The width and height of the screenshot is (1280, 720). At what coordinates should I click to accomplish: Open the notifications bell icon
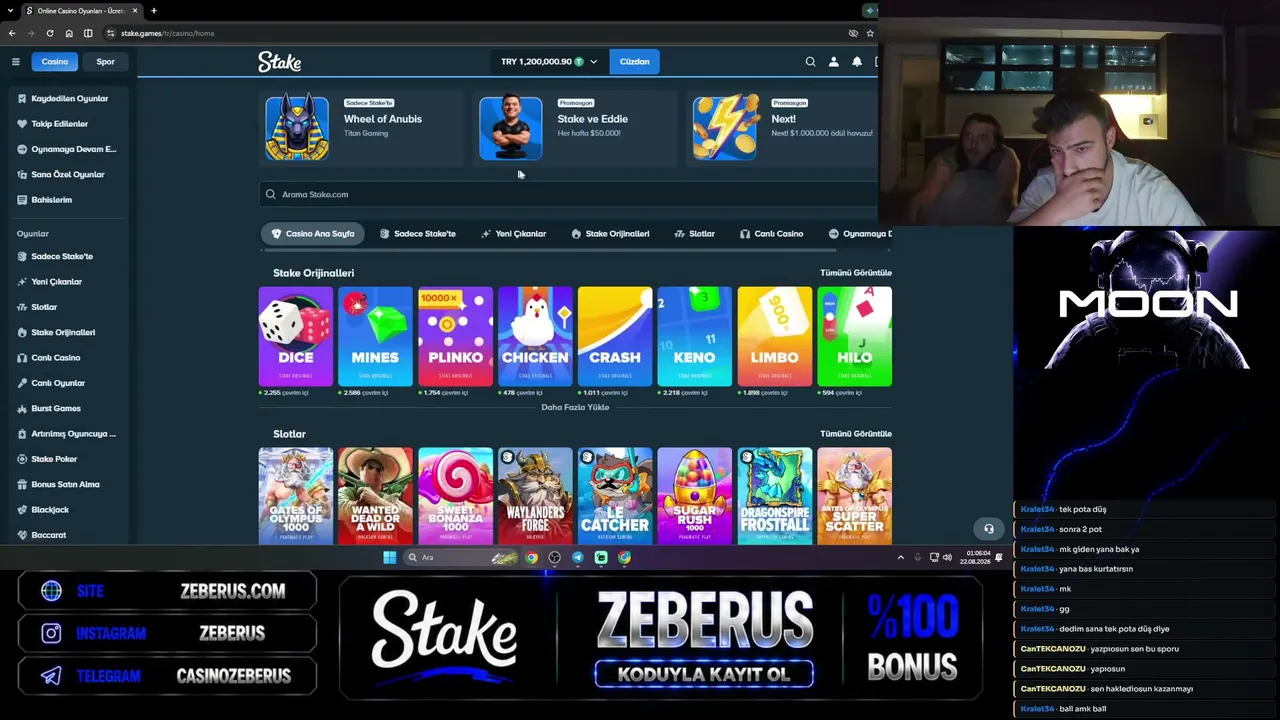(x=856, y=62)
